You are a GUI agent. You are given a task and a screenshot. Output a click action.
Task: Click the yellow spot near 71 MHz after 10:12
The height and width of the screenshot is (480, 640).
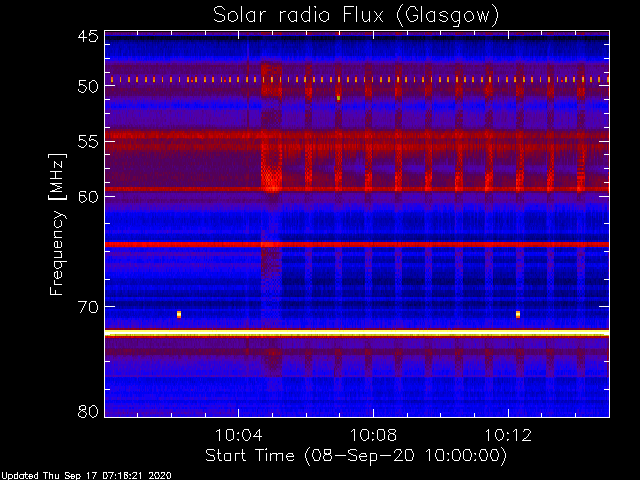point(518,314)
